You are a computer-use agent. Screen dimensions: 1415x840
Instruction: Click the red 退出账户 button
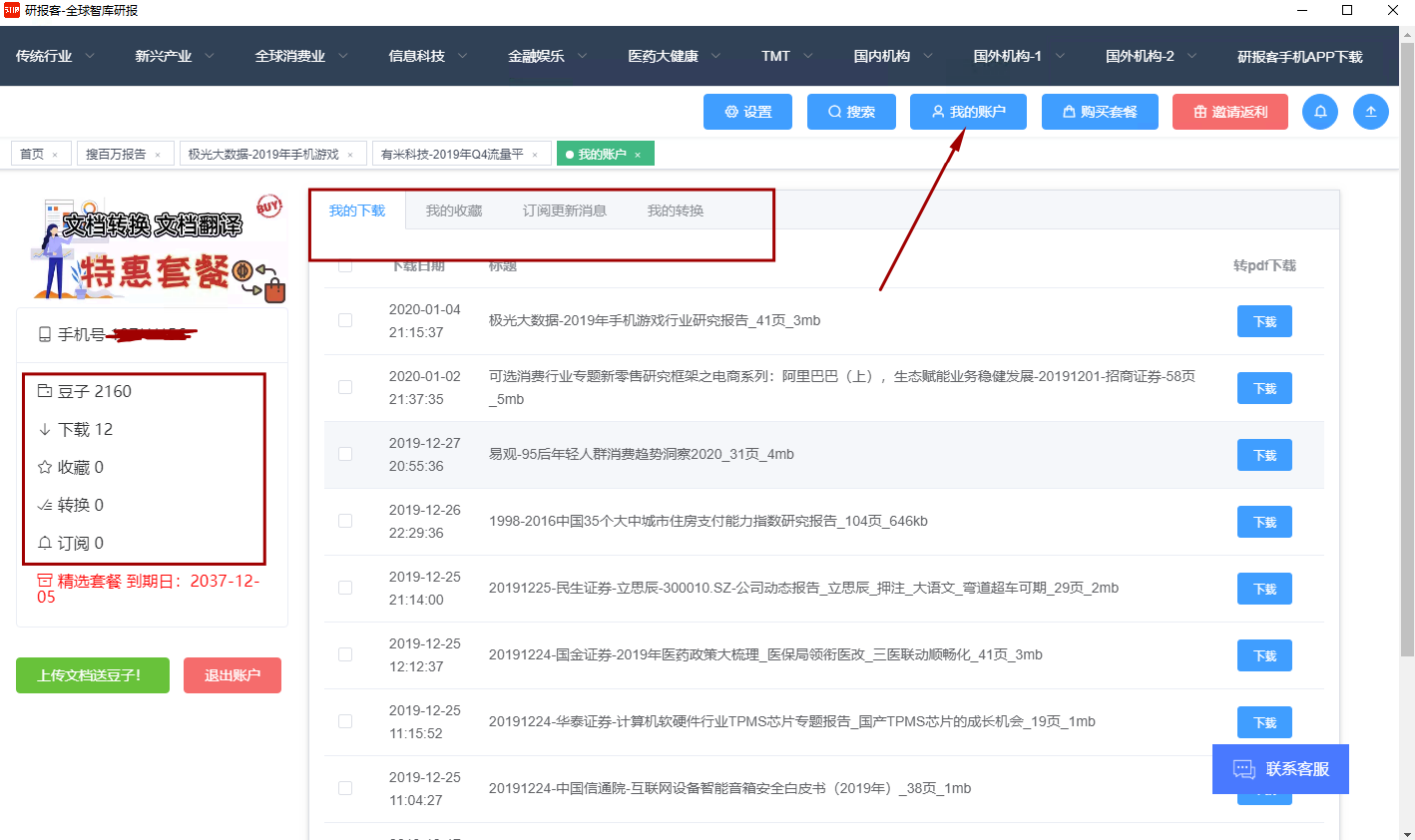pyautogui.click(x=233, y=675)
